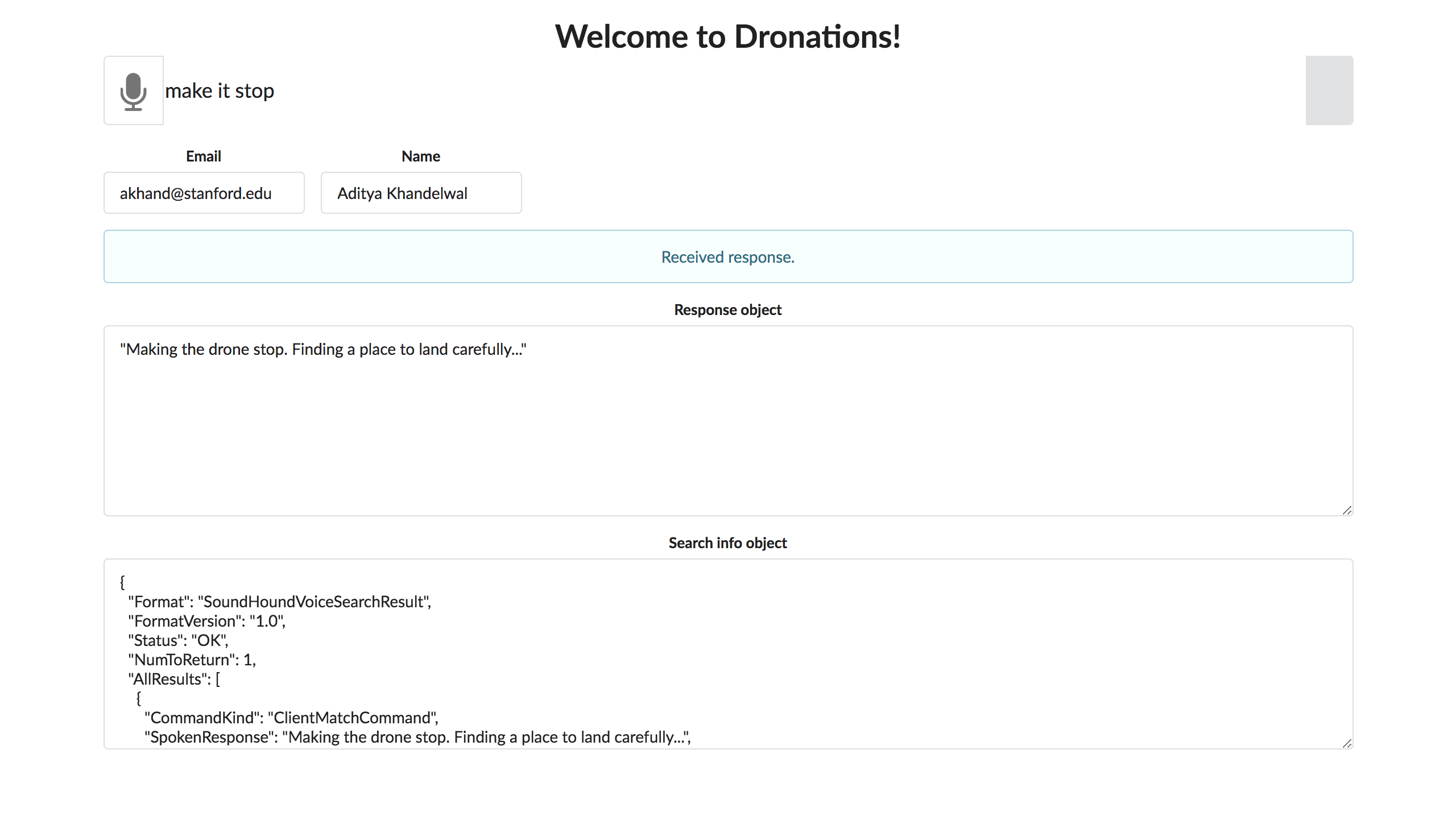Click the Email field label
The image size is (1456, 820).
204,156
